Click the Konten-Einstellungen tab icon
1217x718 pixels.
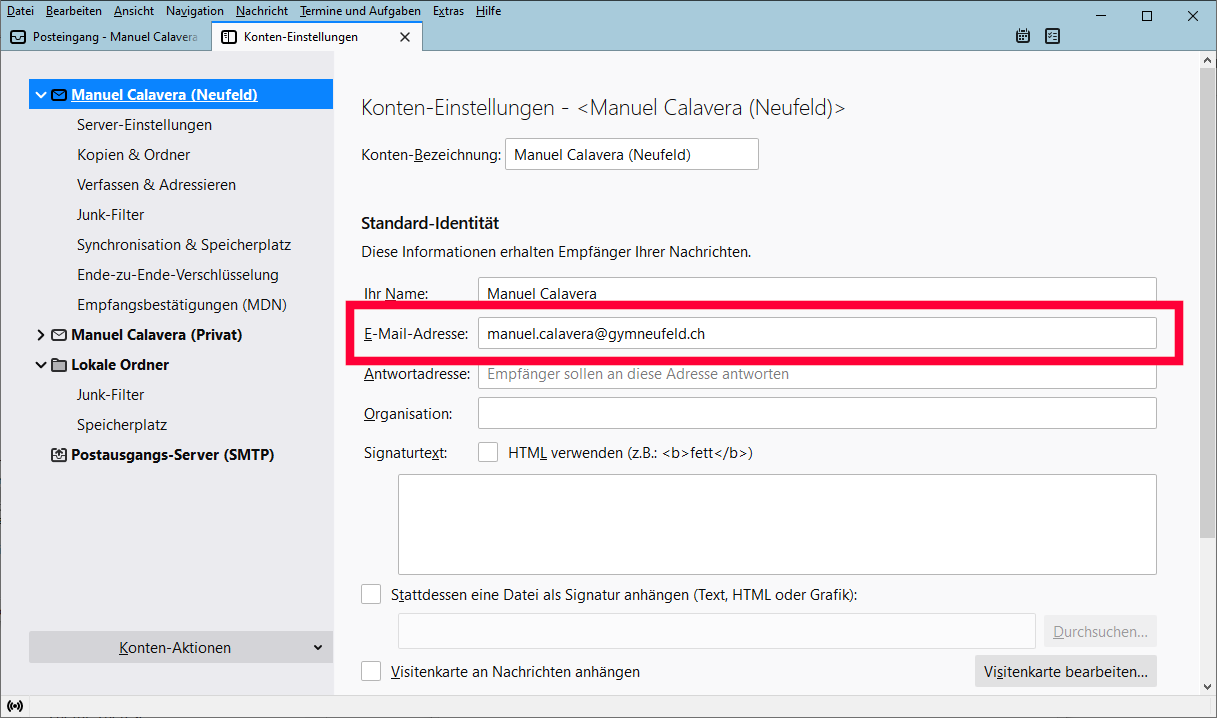pos(229,37)
